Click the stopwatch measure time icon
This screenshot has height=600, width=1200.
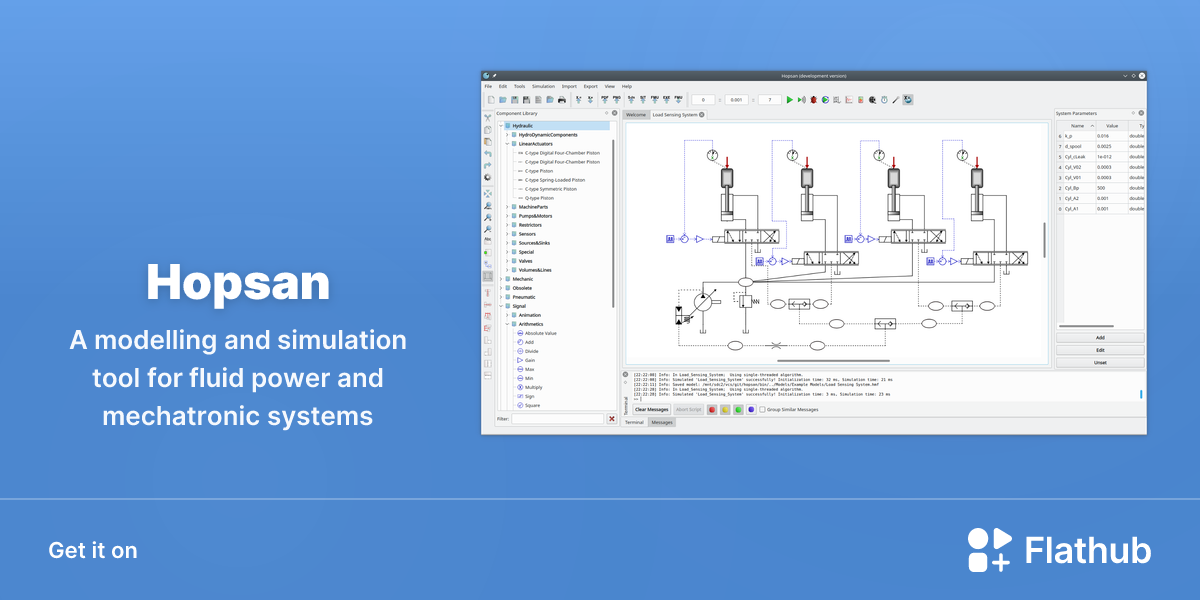[x=884, y=100]
